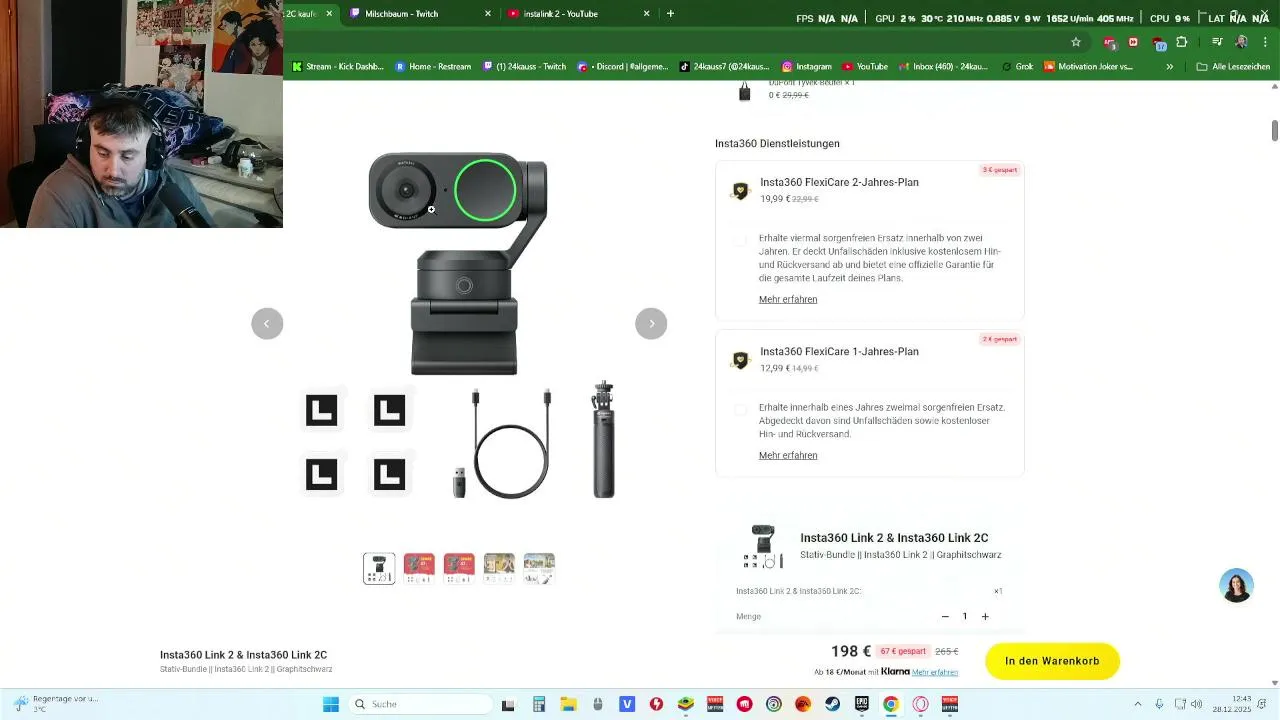Show hidden system tray icons
Image resolution: width=1280 pixels, height=720 pixels.
1137,704
